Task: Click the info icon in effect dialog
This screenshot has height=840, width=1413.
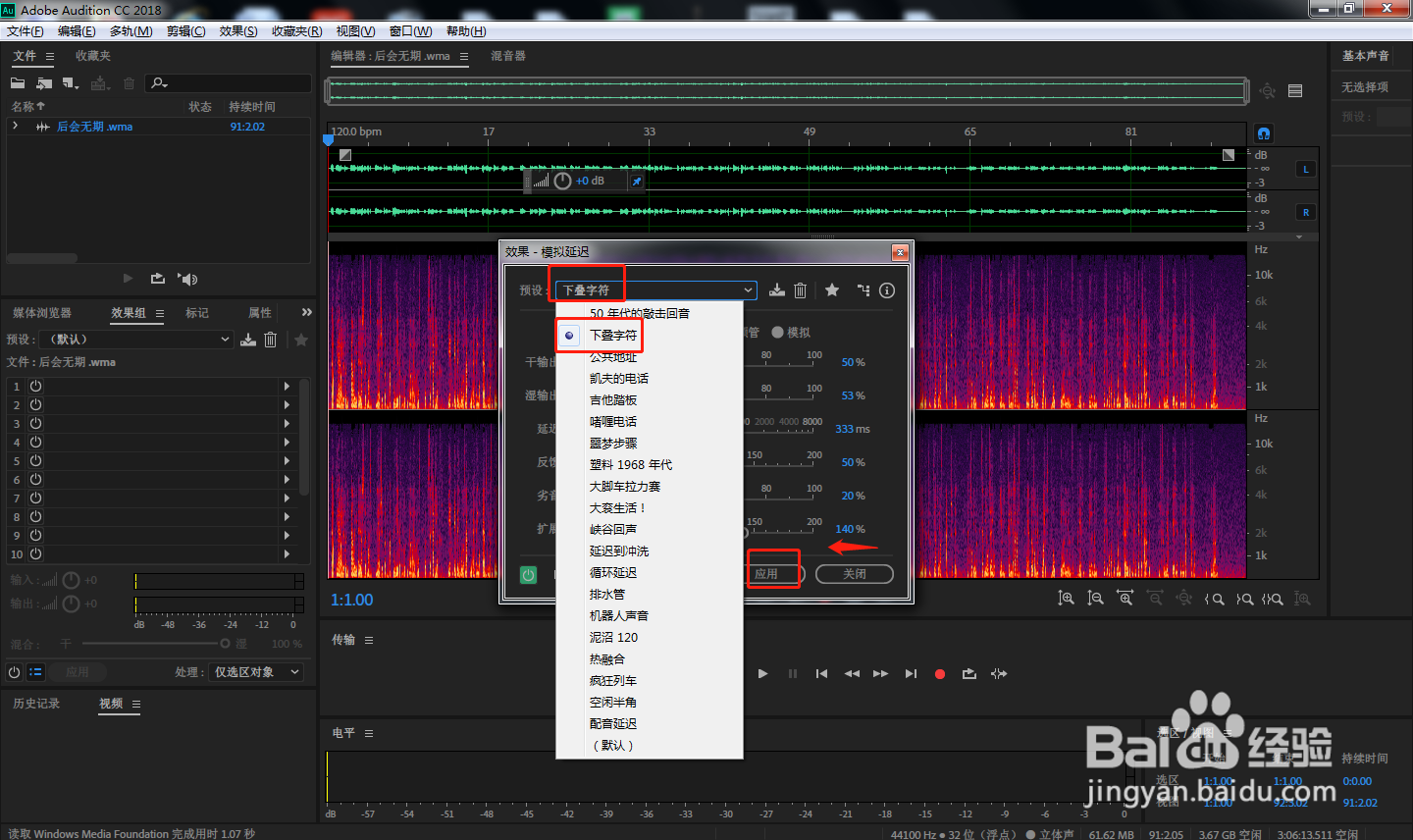Action: [887, 290]
